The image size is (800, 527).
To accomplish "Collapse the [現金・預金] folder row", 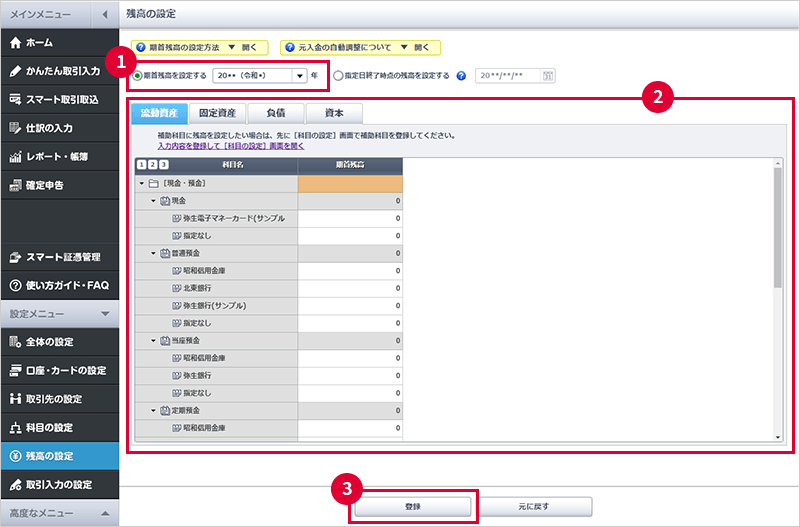I will [x=141, y=183].
